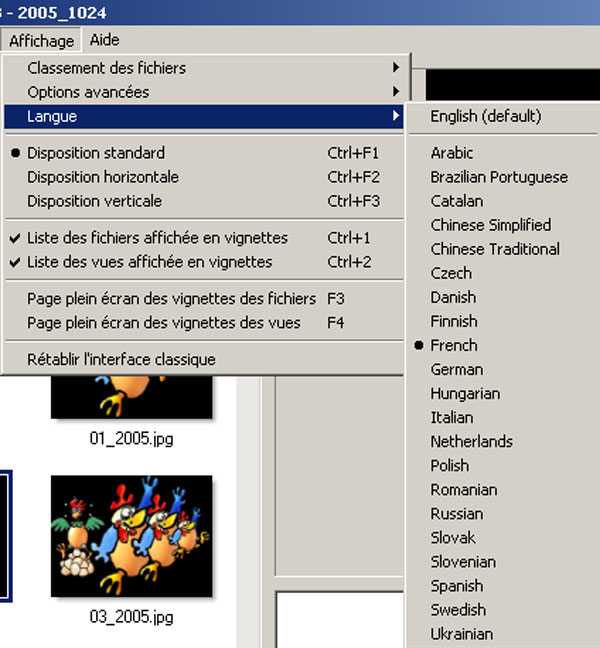The image size is (600, 648).
Task: Select the 03_2005.jpg thumbnail image
Action: tap(131, 536)
